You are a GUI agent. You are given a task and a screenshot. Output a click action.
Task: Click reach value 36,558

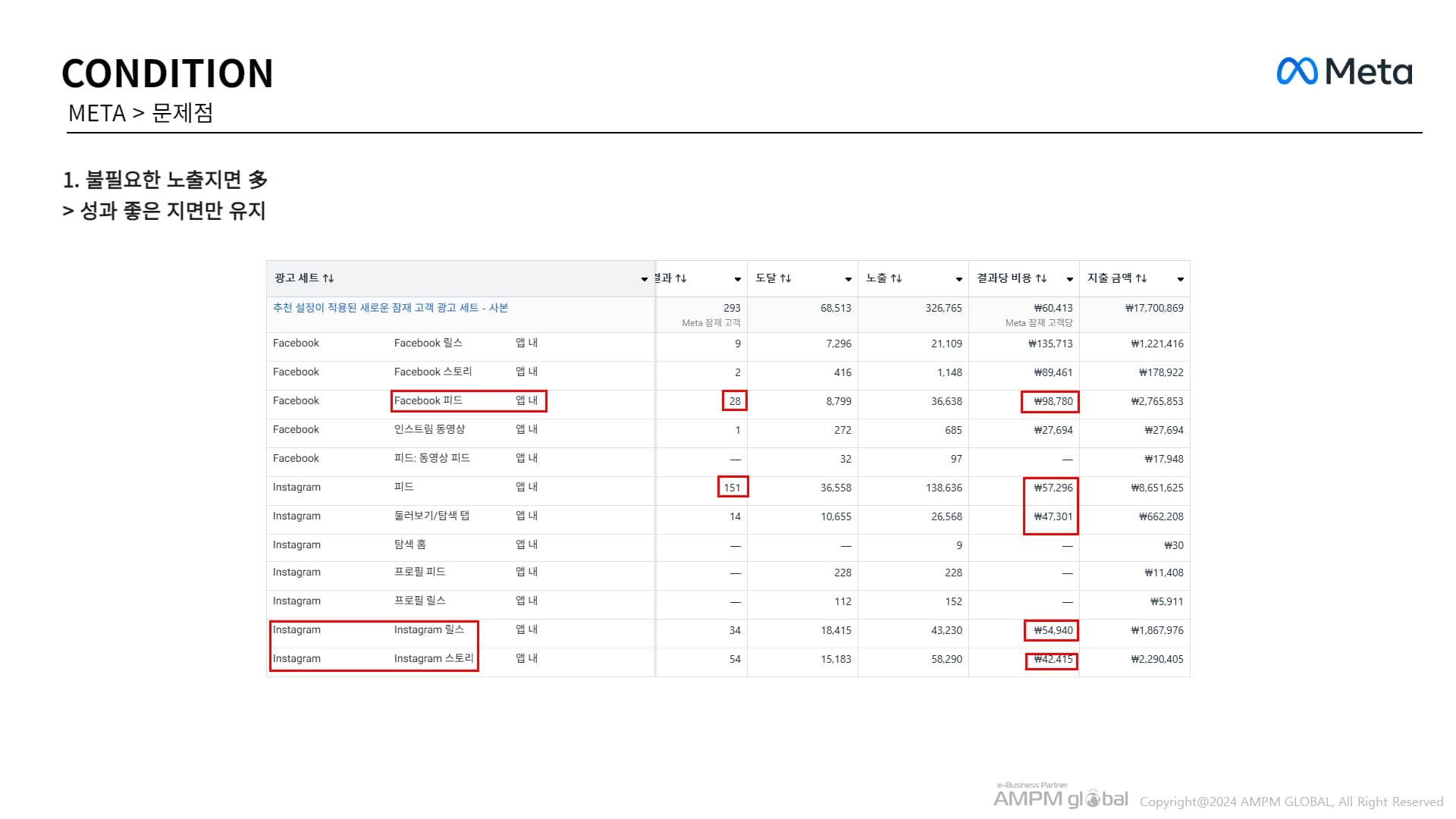(836, 488)
